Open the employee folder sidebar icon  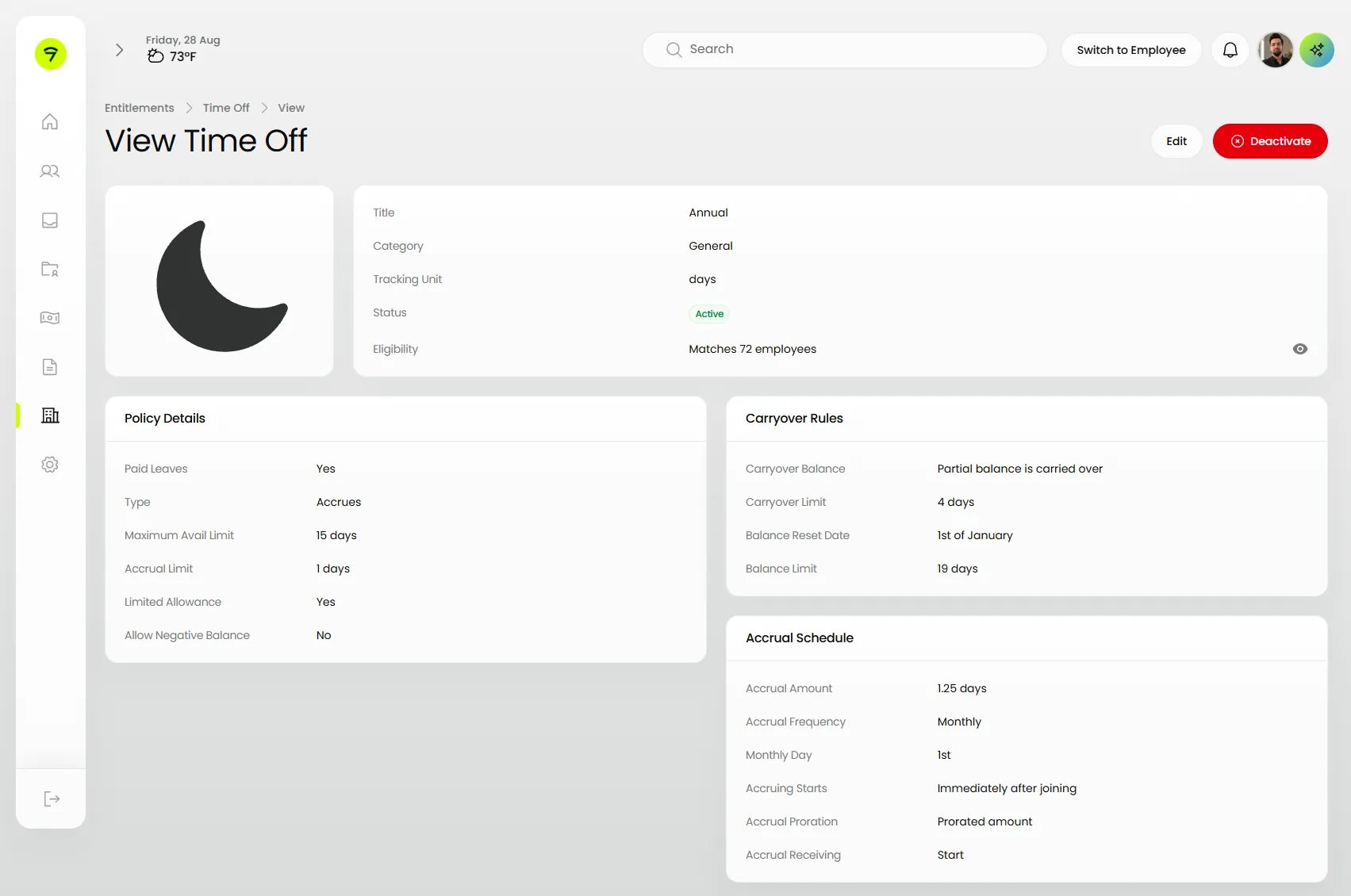tap(50, 270)
